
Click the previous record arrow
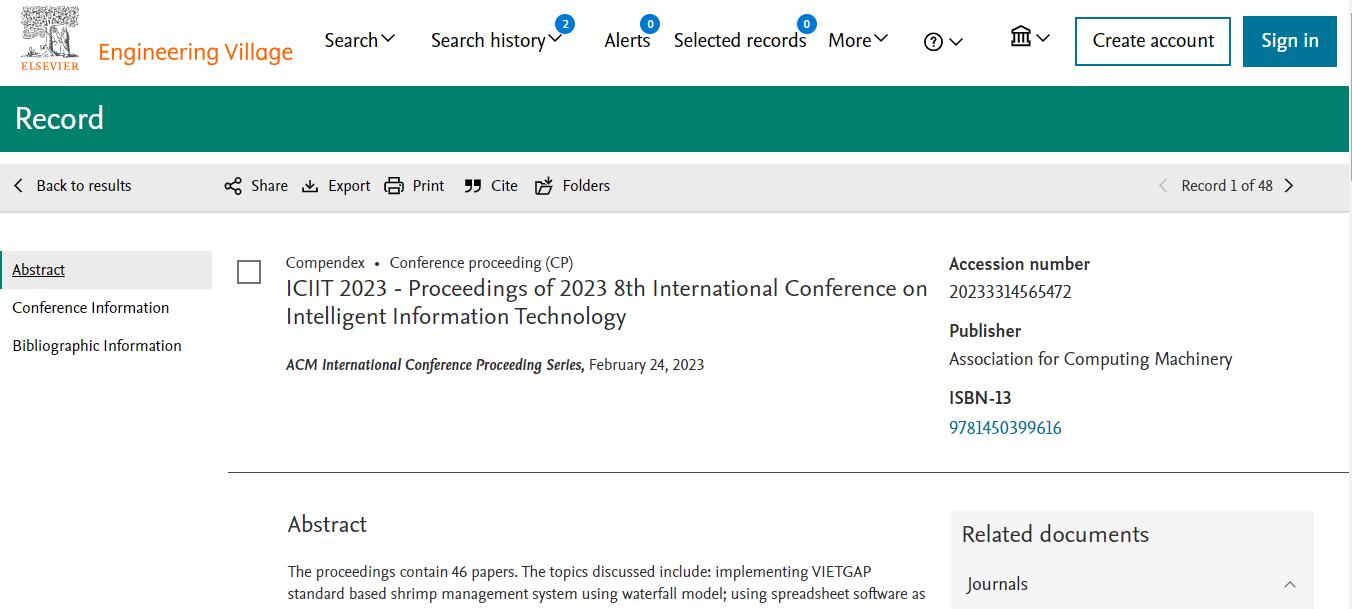click(1163, 186)
